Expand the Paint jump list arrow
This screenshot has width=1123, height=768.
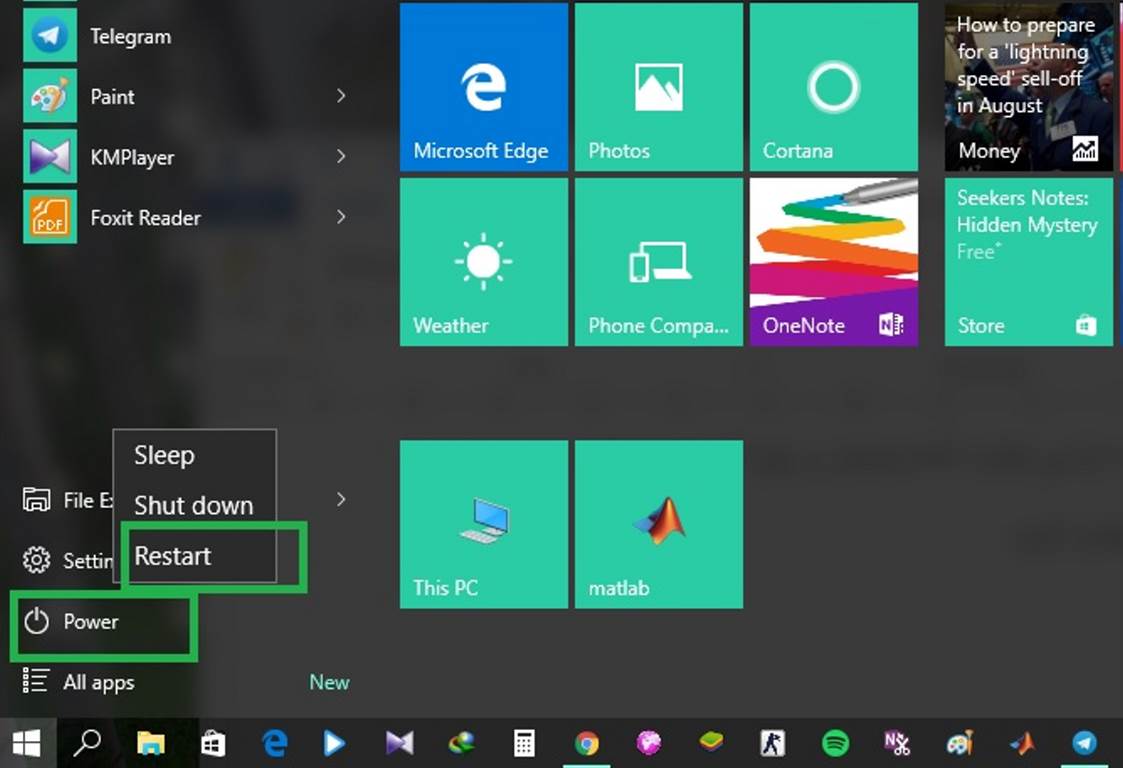[341, 96]
